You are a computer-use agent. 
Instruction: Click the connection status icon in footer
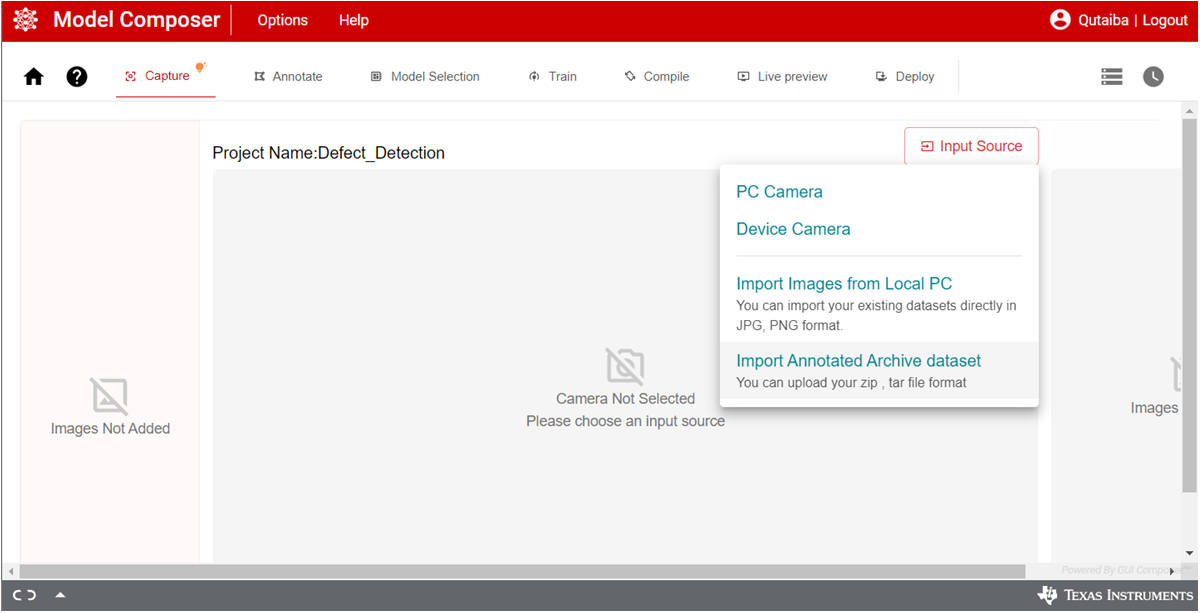pyautogui.click(x=25, y=595)
